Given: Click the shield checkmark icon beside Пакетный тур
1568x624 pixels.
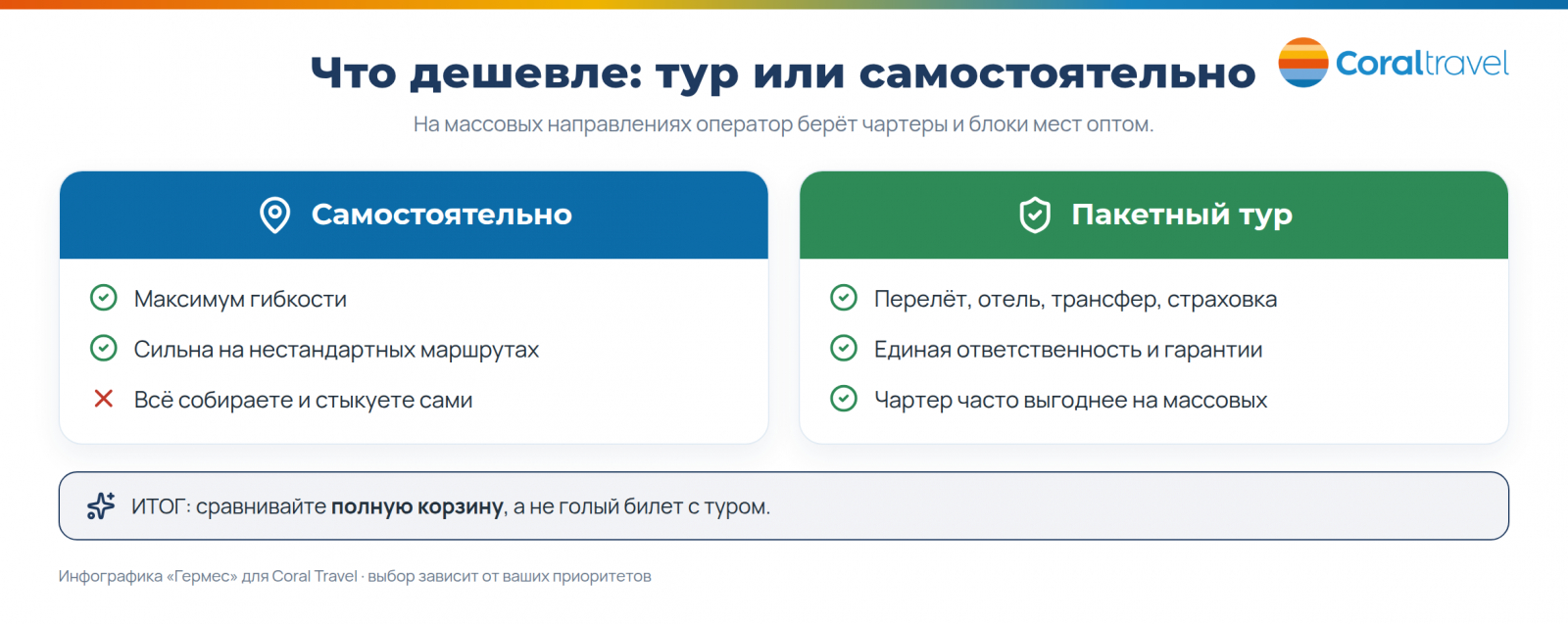Looking at the screenshot, I should [1035, 215].
